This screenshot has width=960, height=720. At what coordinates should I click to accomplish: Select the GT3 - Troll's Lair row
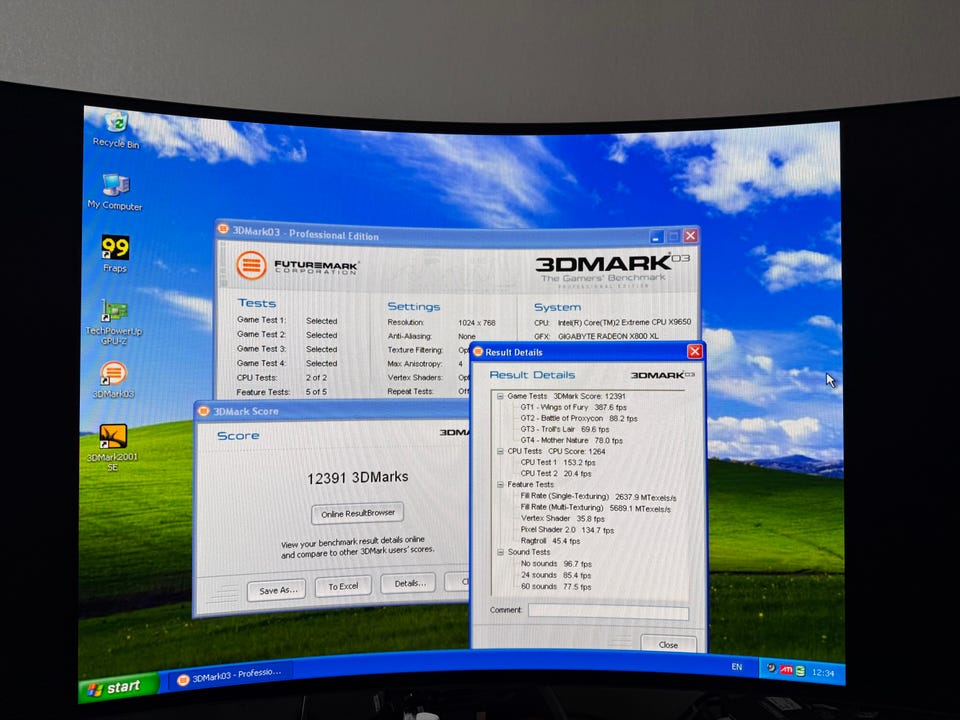pyautogui.click(x=564, y=429)
